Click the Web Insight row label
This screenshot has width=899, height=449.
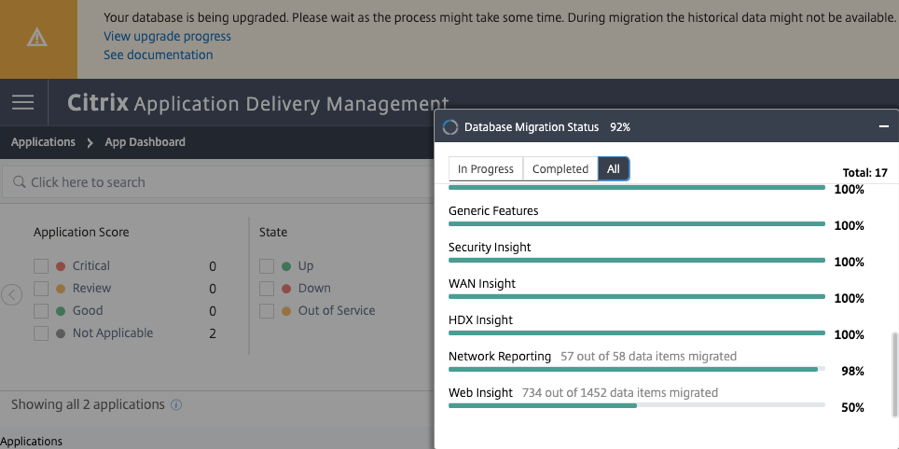tap(480, 393)
